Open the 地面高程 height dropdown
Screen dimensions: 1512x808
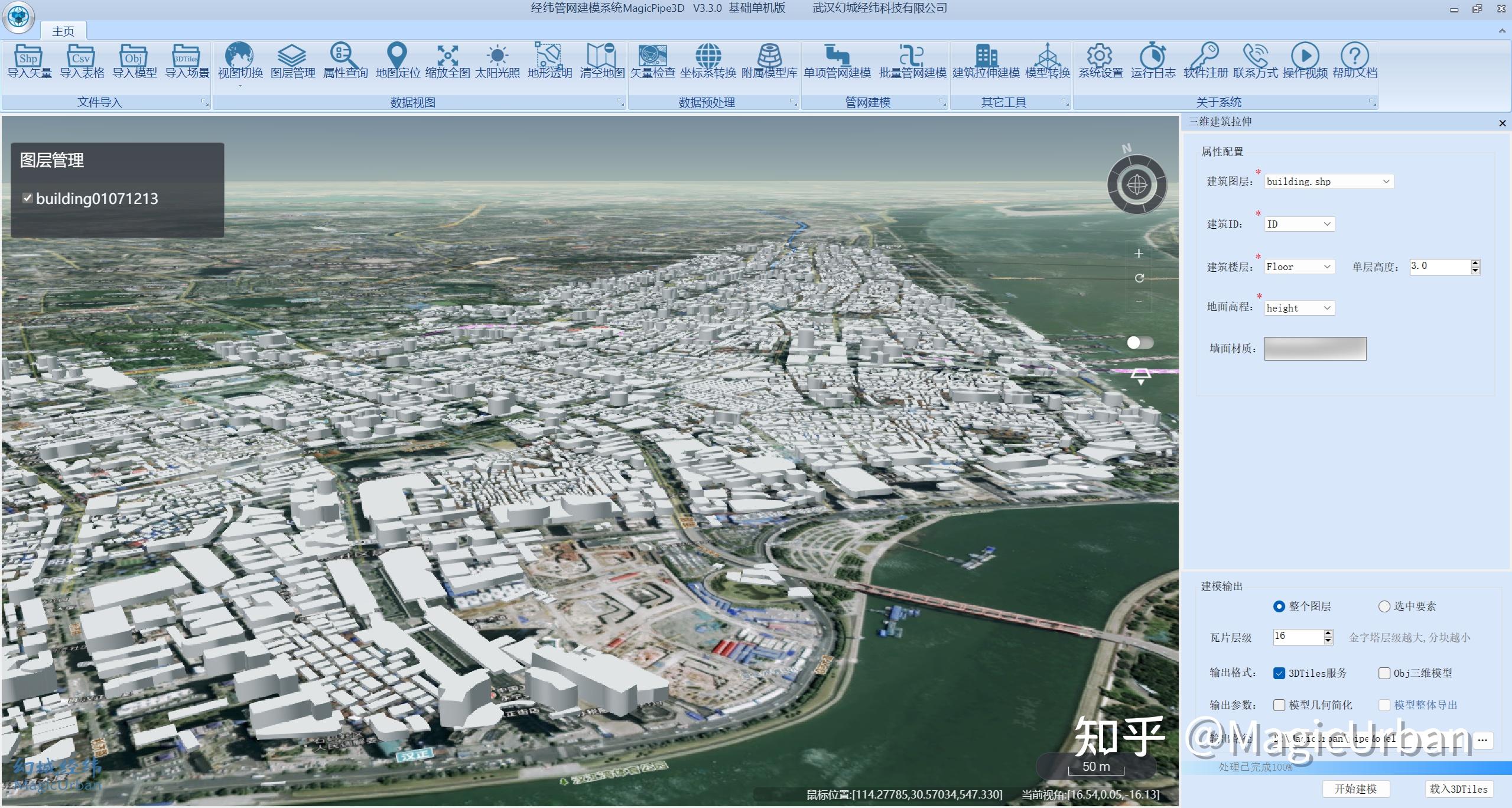[1327, 308]
